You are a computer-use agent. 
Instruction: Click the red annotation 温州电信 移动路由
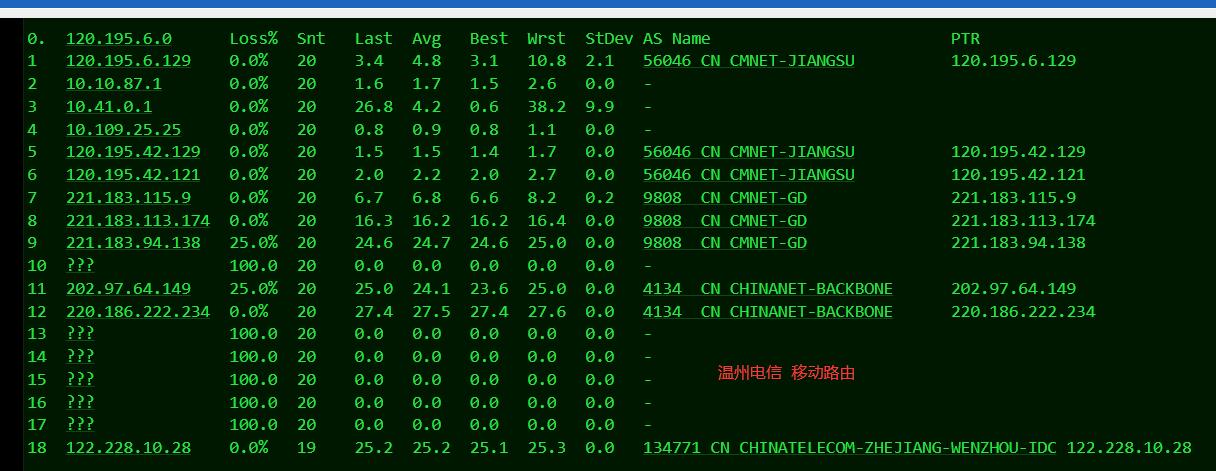tap(786, 373)
